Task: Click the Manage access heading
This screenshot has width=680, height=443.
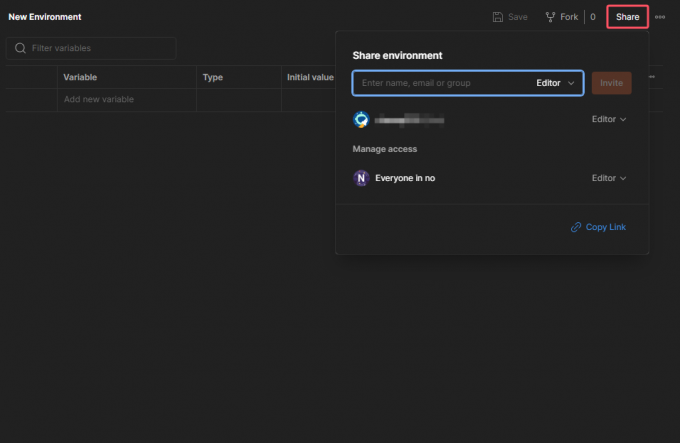Action: [385, 149]
